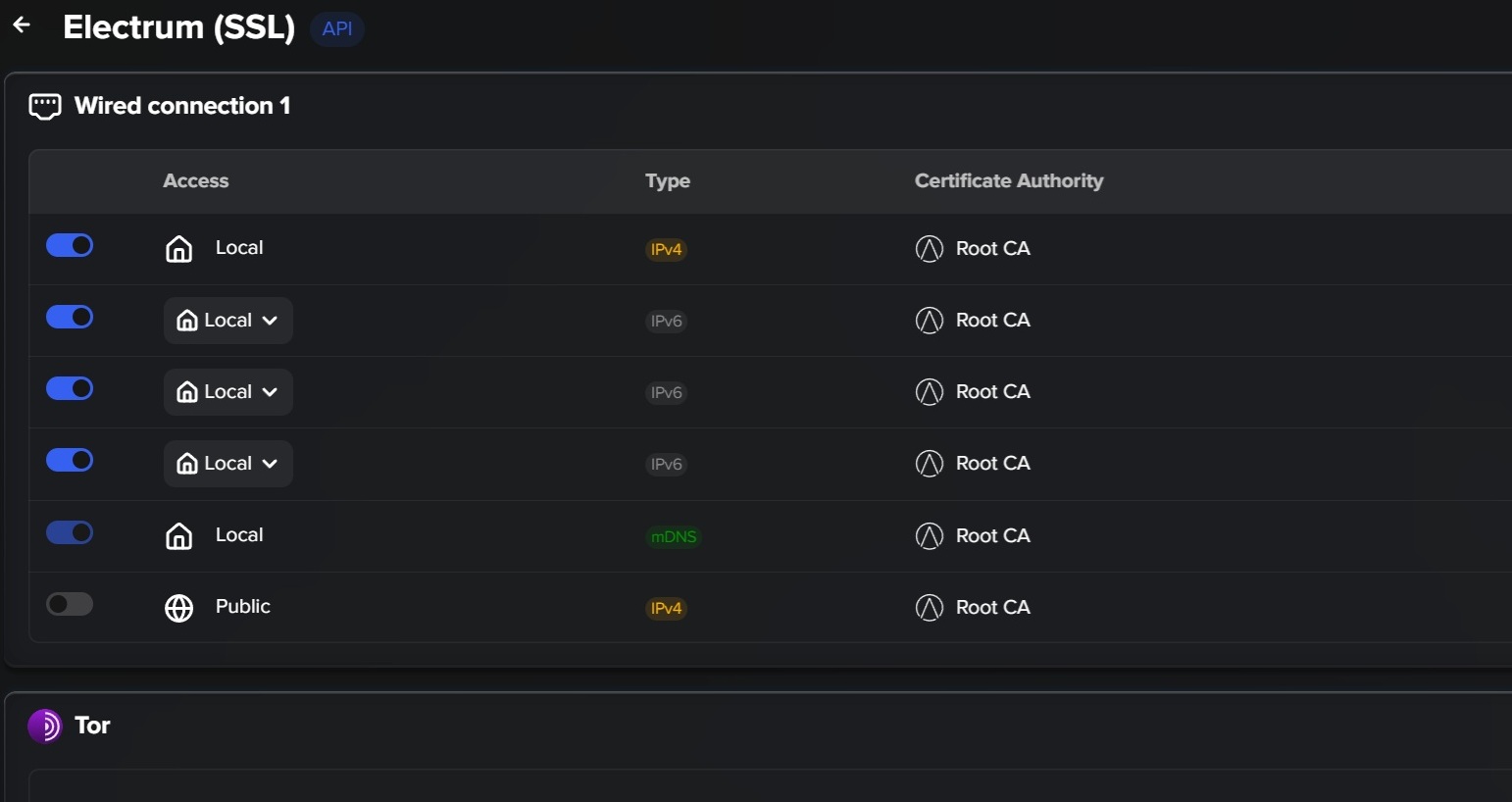Click the Tor section heading
Screen dimensions: 1512x802
[x=92, y=726]
